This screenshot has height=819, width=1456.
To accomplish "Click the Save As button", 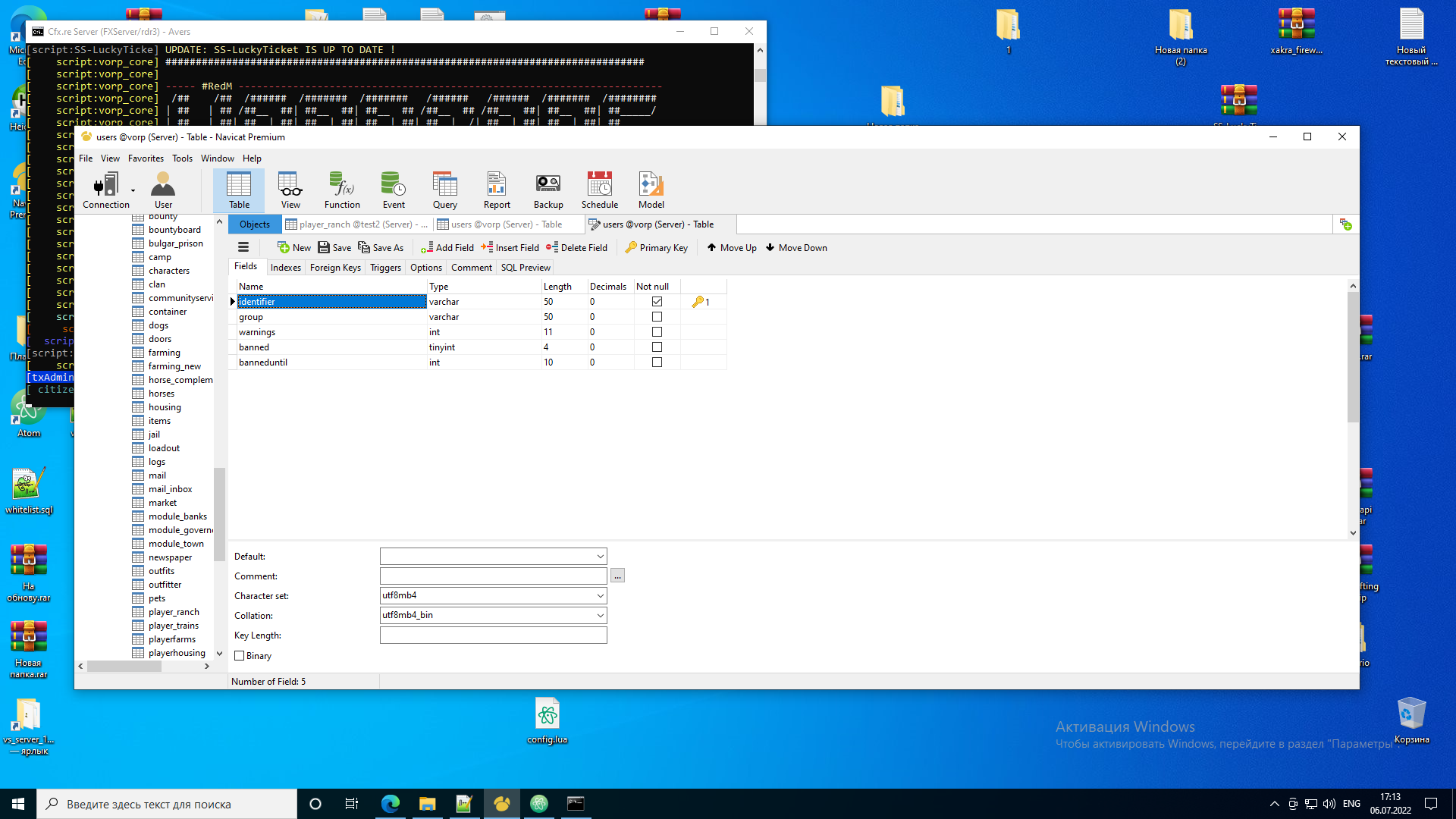I will point(381,247).
